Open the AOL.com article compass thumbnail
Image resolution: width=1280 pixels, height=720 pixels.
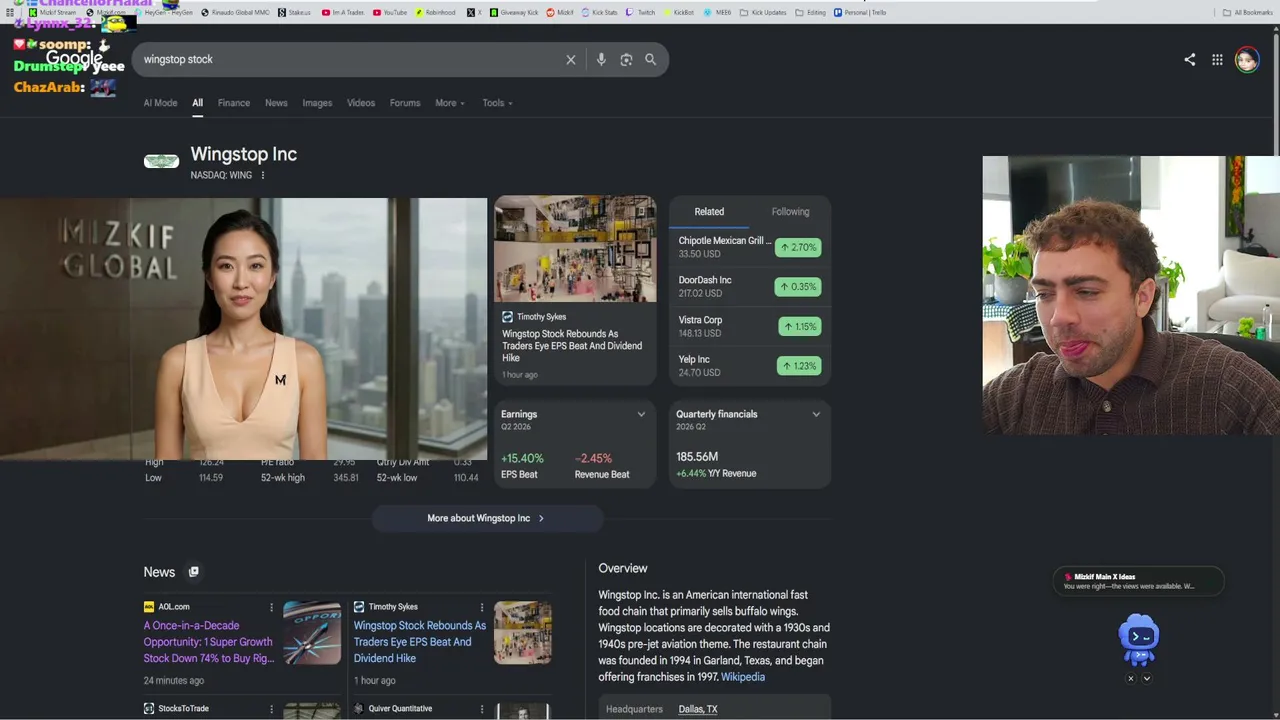pyautogui.click(x=312, y=633)
